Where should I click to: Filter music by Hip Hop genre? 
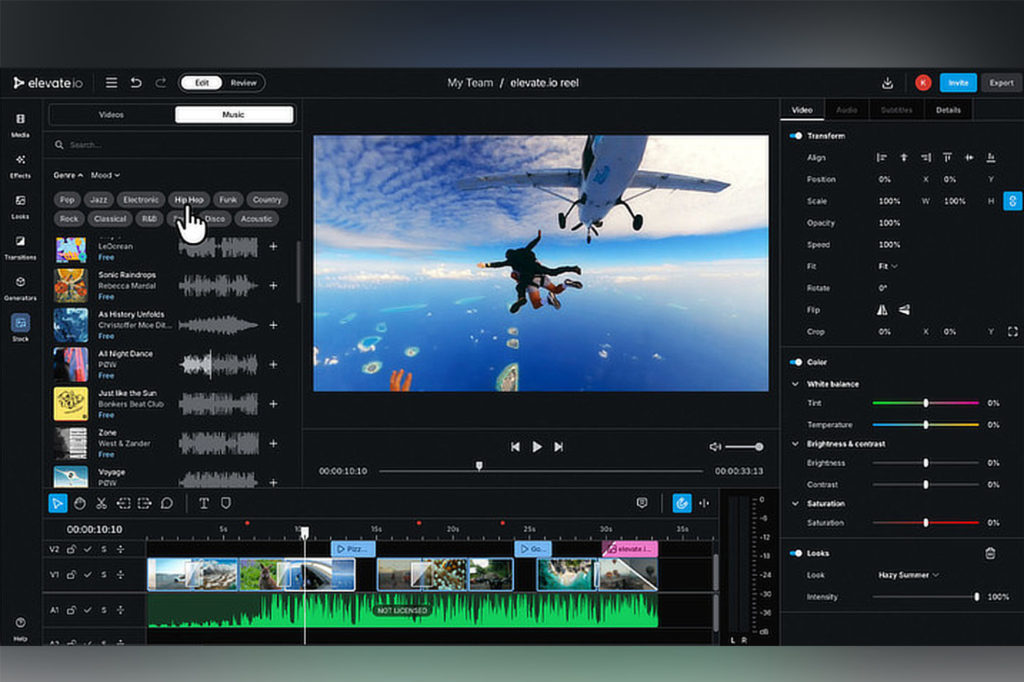click(189, 200)
